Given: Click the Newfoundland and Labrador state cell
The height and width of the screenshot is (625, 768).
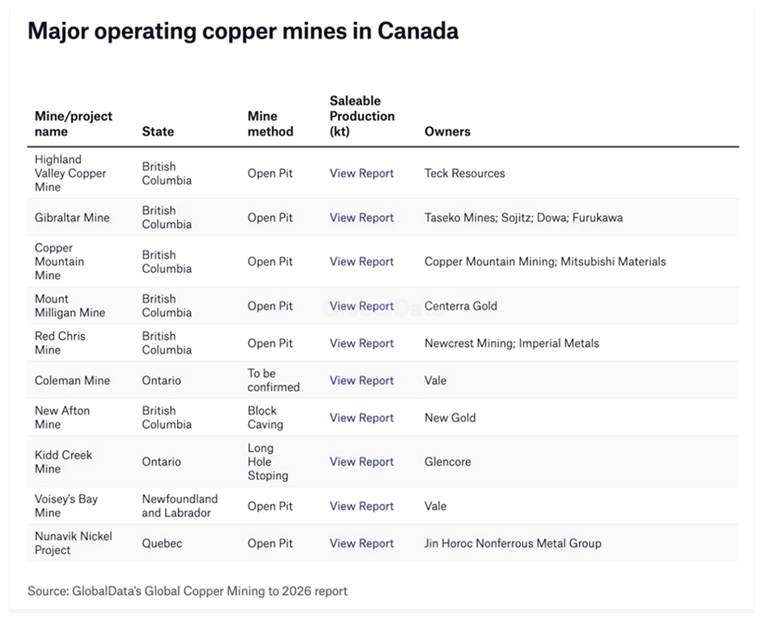Looking at the screenshot, I should point(179,506).
